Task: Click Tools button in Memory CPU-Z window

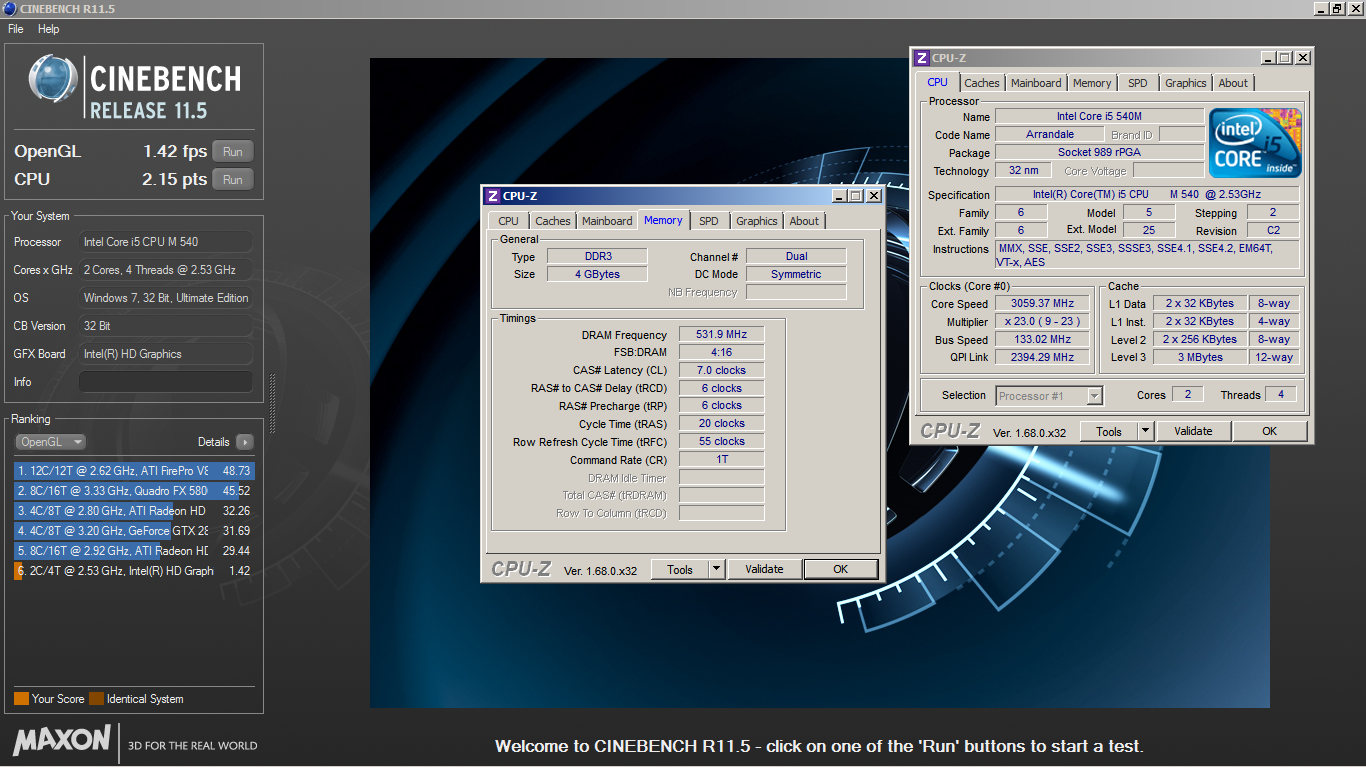Action: (680, 569)
